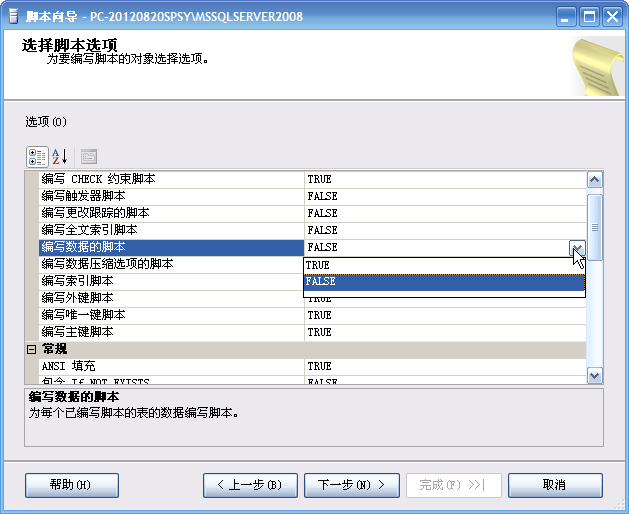Click the disabled 完成(F) button
The height and width of the screenshot is (514, 629).
click(x=454, y=485)
